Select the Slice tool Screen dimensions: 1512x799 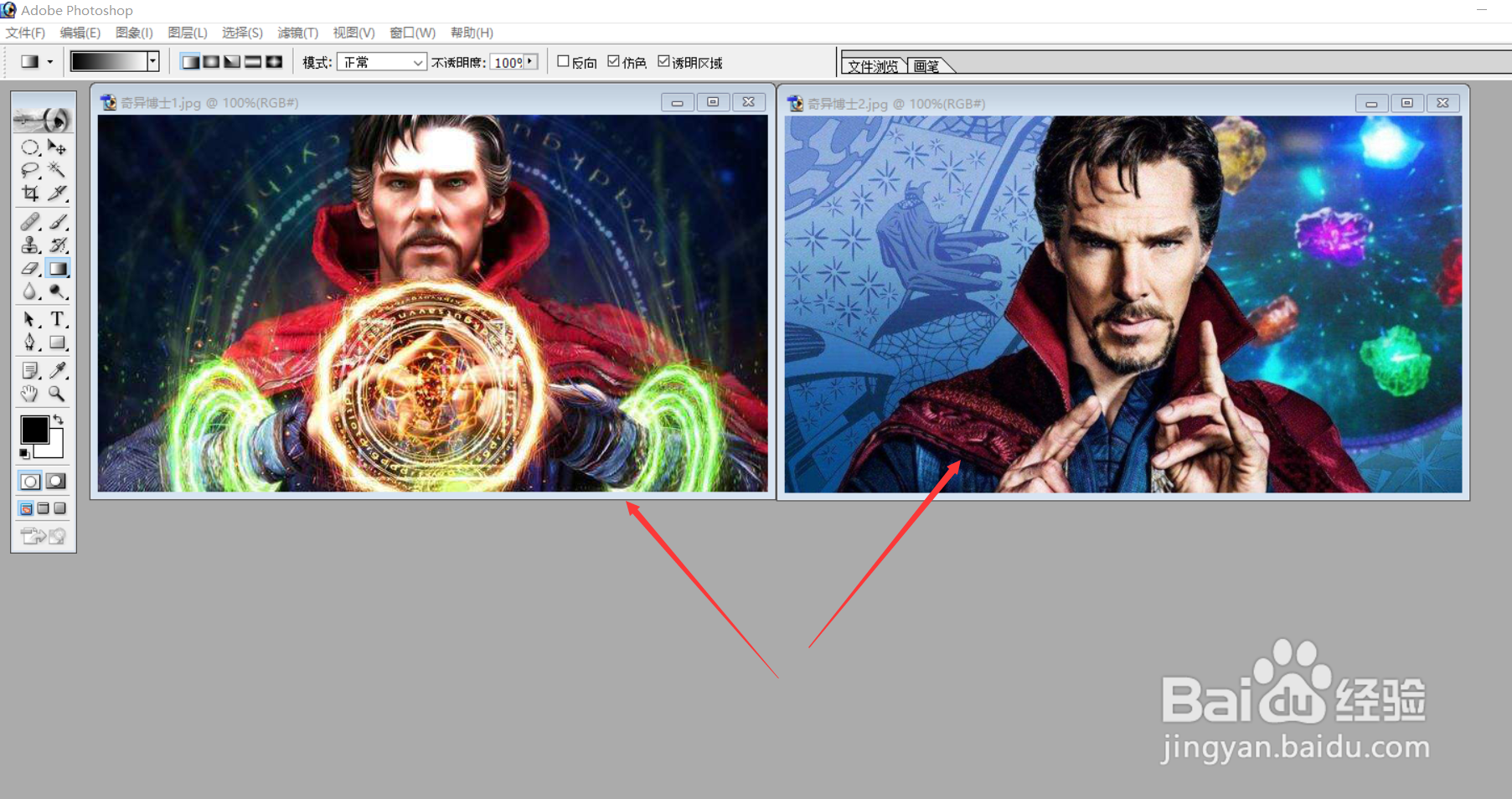(x=57, y=193)
